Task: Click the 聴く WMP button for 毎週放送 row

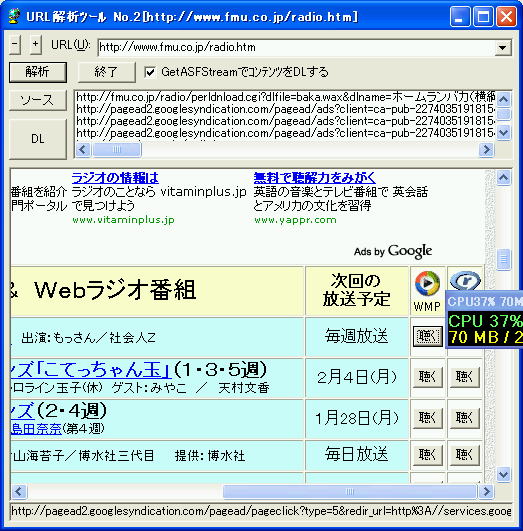Action: pos(427,336)
